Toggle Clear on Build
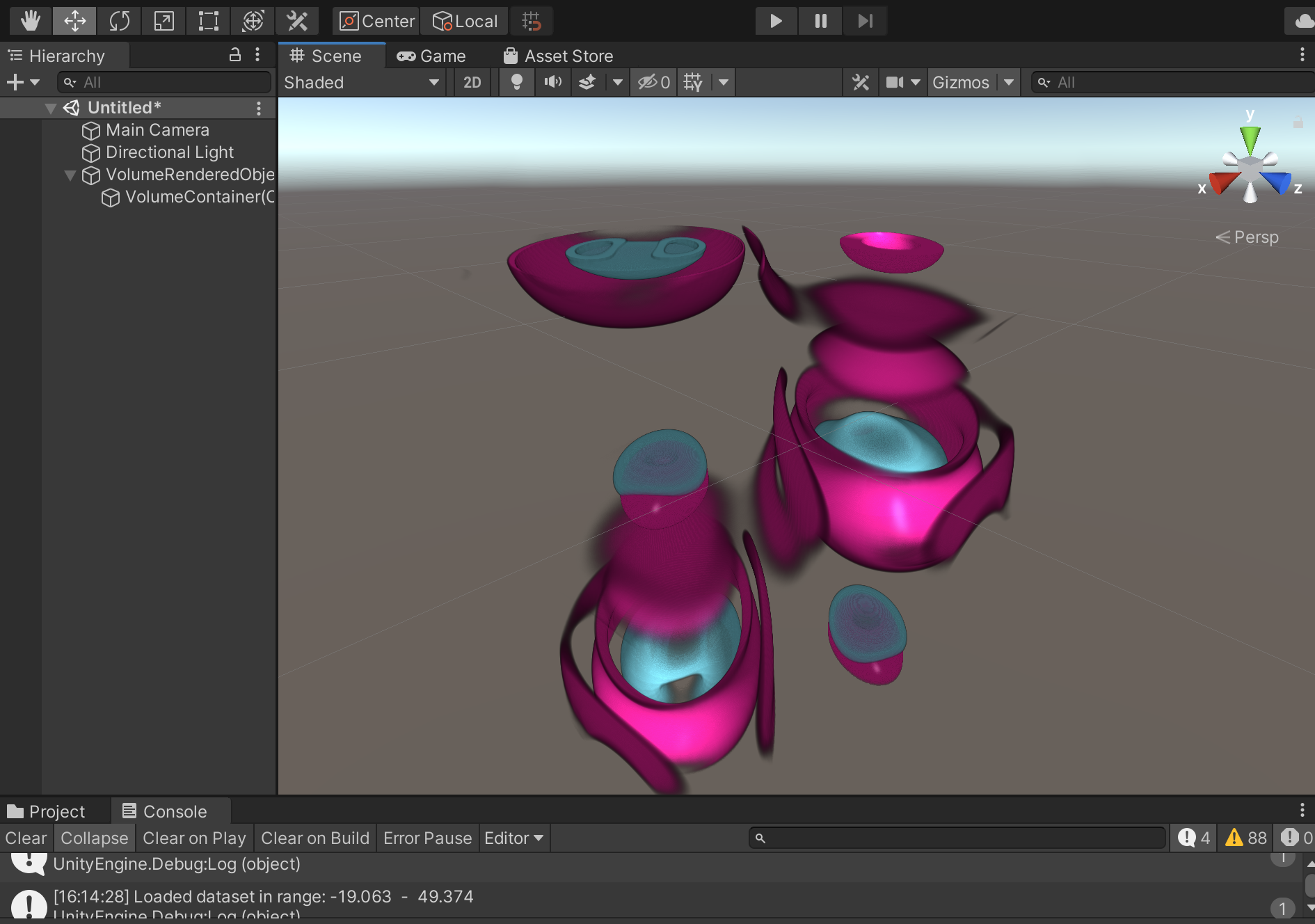1315x924 pixels. click(315, 838)
